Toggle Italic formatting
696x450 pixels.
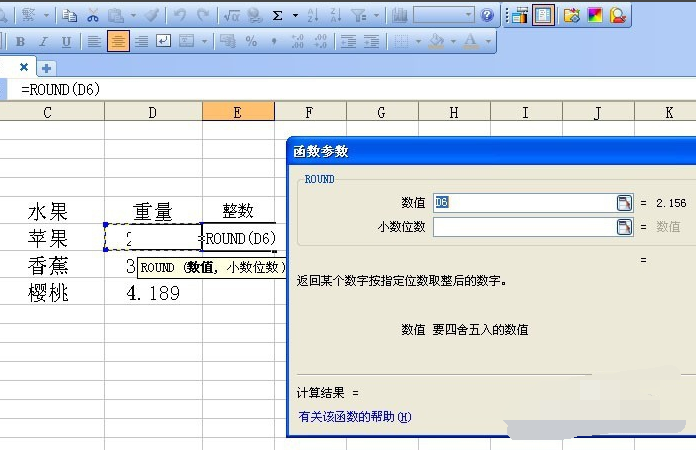(43, 42)
